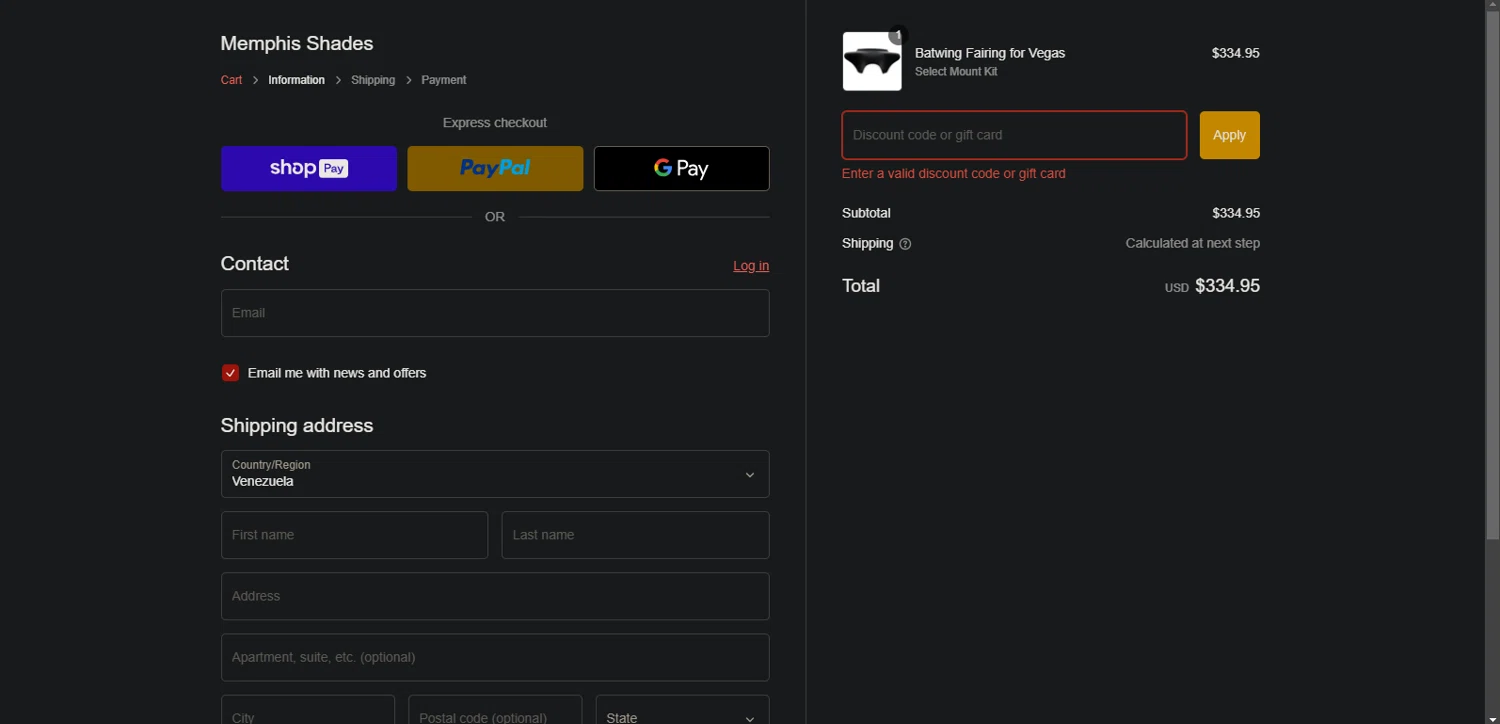Click the Subtotal label
This screenshot has height=724, width=1500.
866,213
